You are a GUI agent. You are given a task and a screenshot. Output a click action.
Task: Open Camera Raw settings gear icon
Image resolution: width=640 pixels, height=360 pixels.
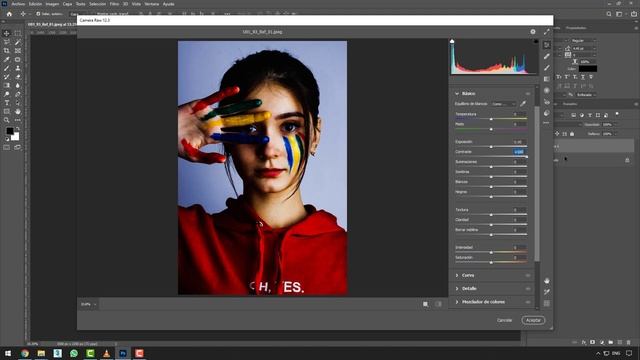pyautogui.click(x=533, y=31)
